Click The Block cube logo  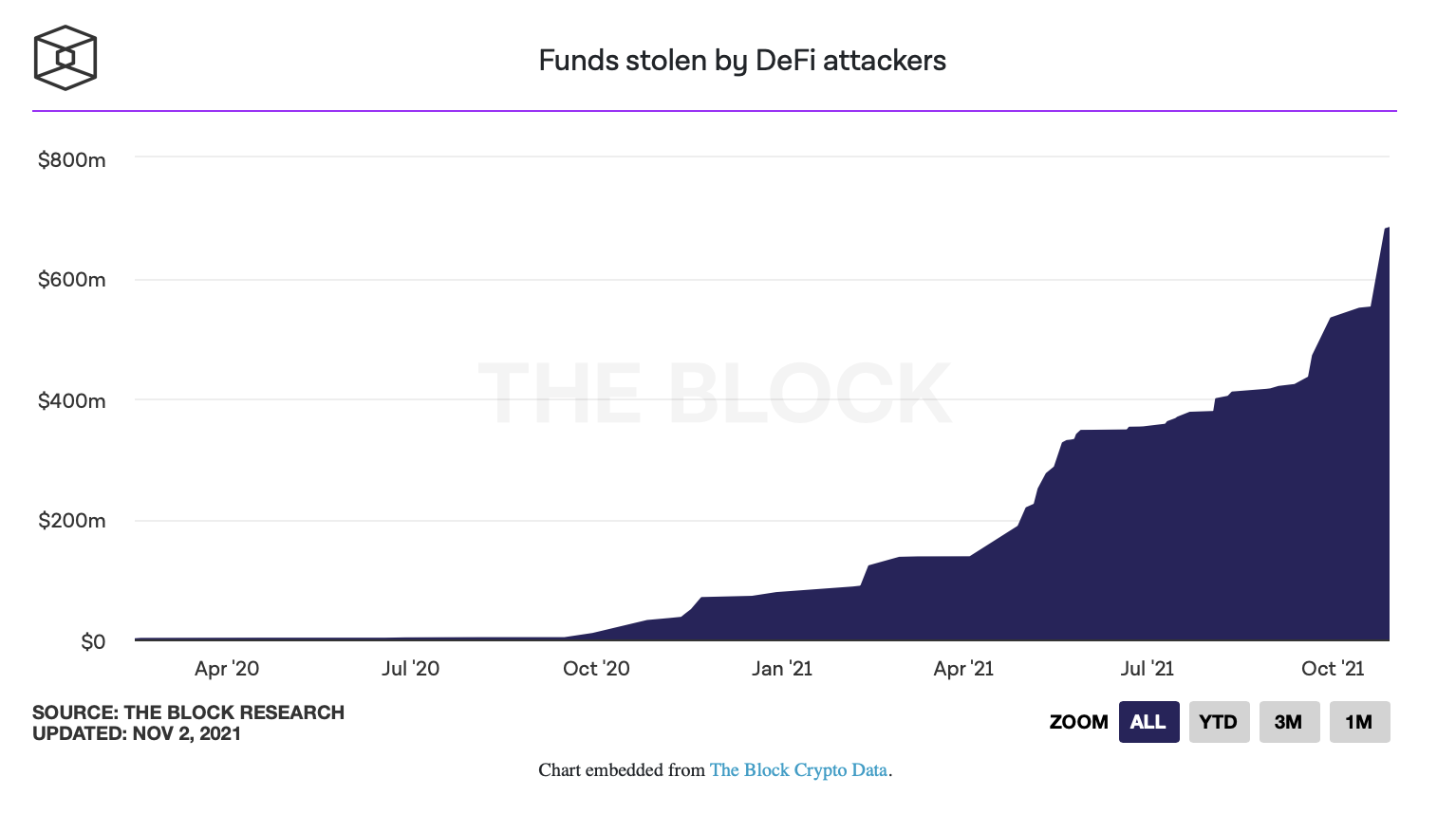tap(65, 58)
